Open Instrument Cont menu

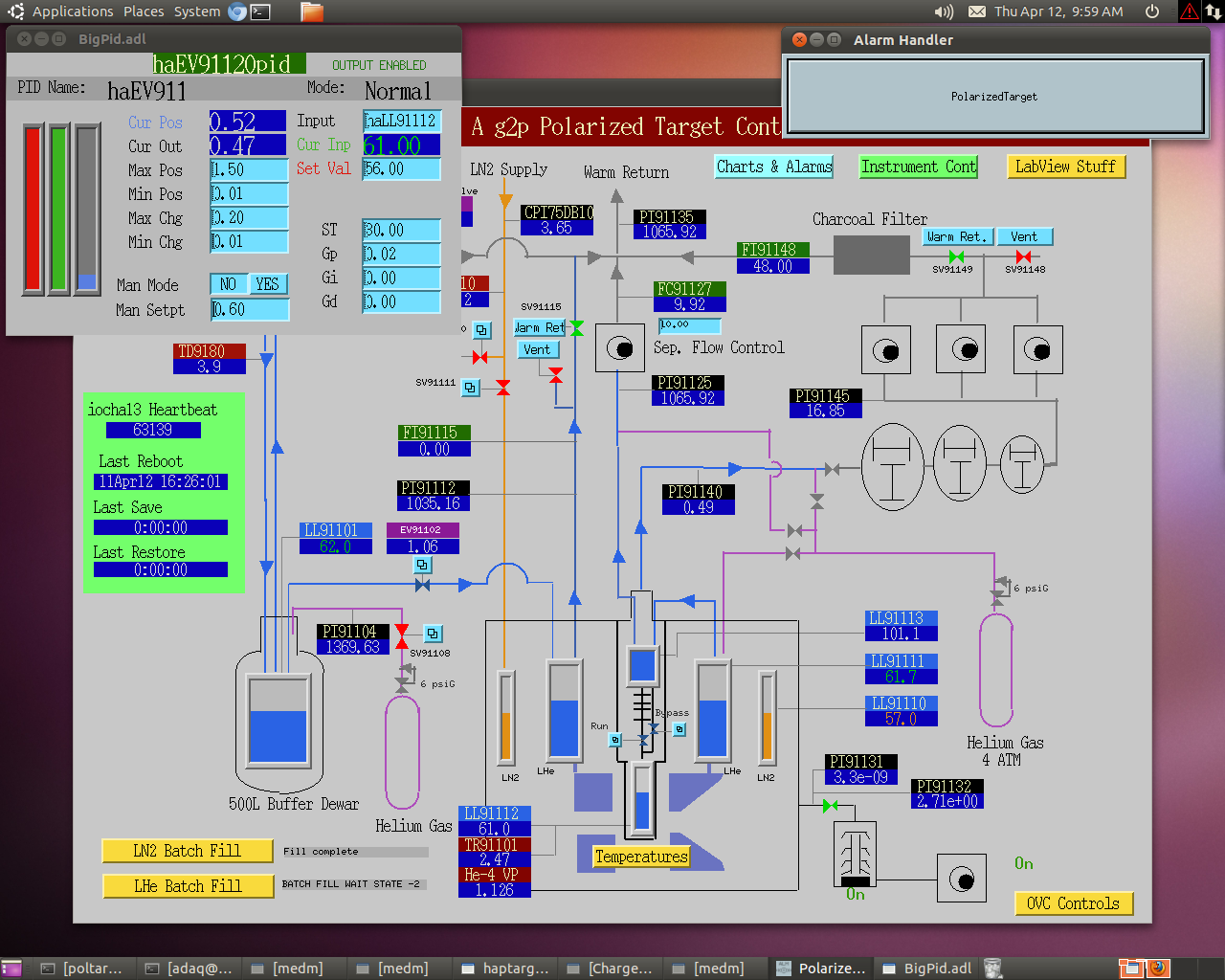(x=919, y=167)
